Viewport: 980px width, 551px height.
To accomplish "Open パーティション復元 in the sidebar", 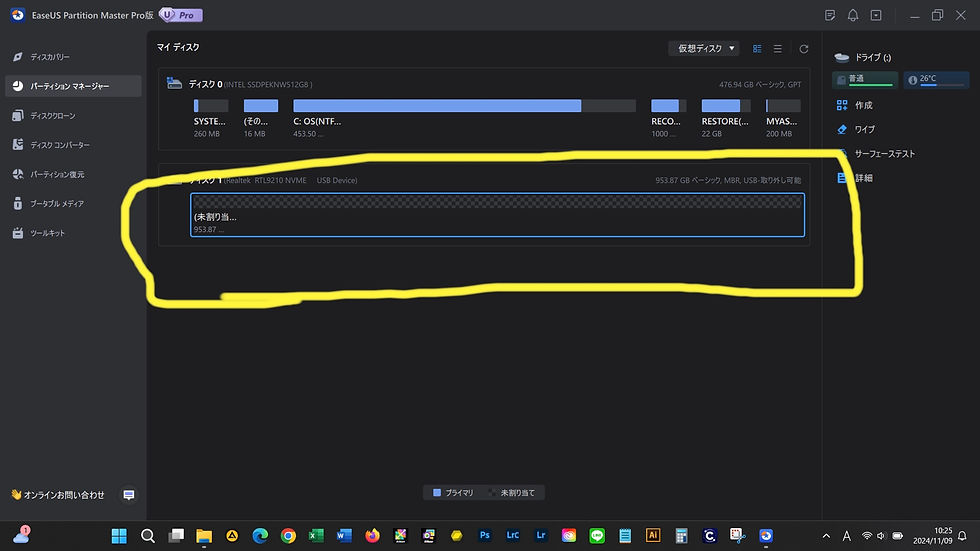I will point(72,174).
